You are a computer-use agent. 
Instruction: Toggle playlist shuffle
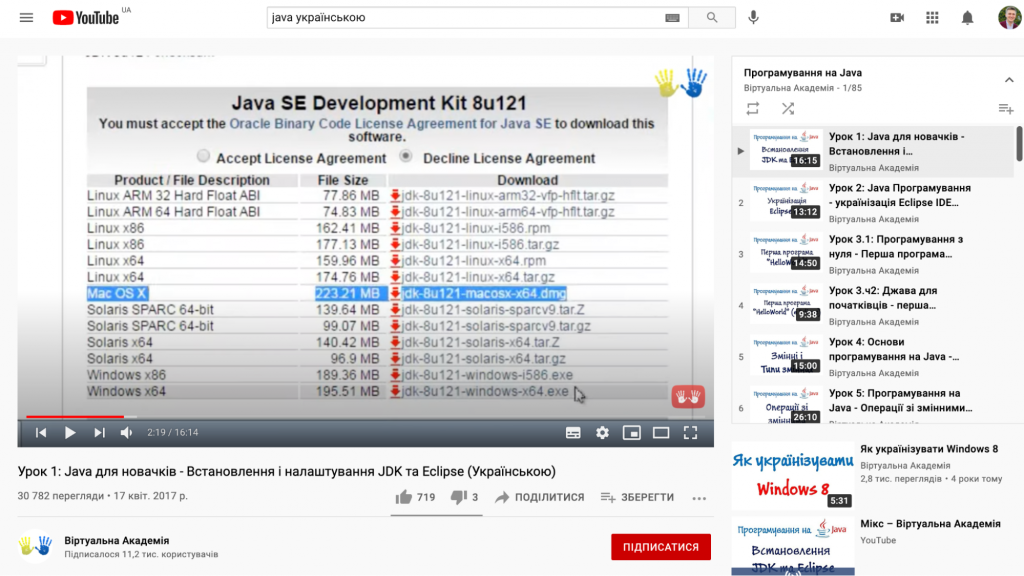coord(787,109)
